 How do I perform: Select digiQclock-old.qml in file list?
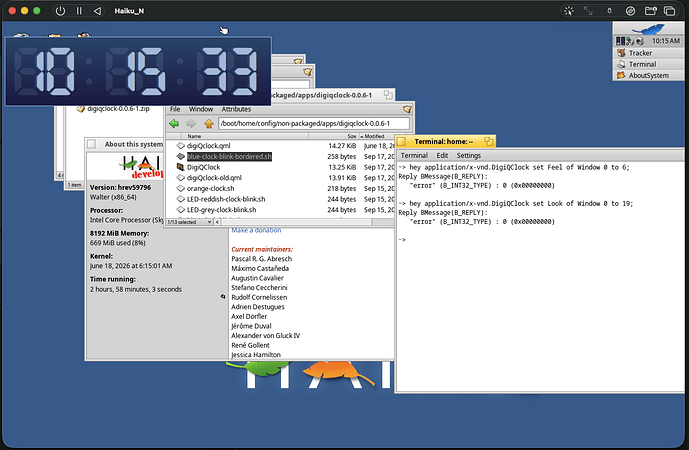click(x=214, y=178)
